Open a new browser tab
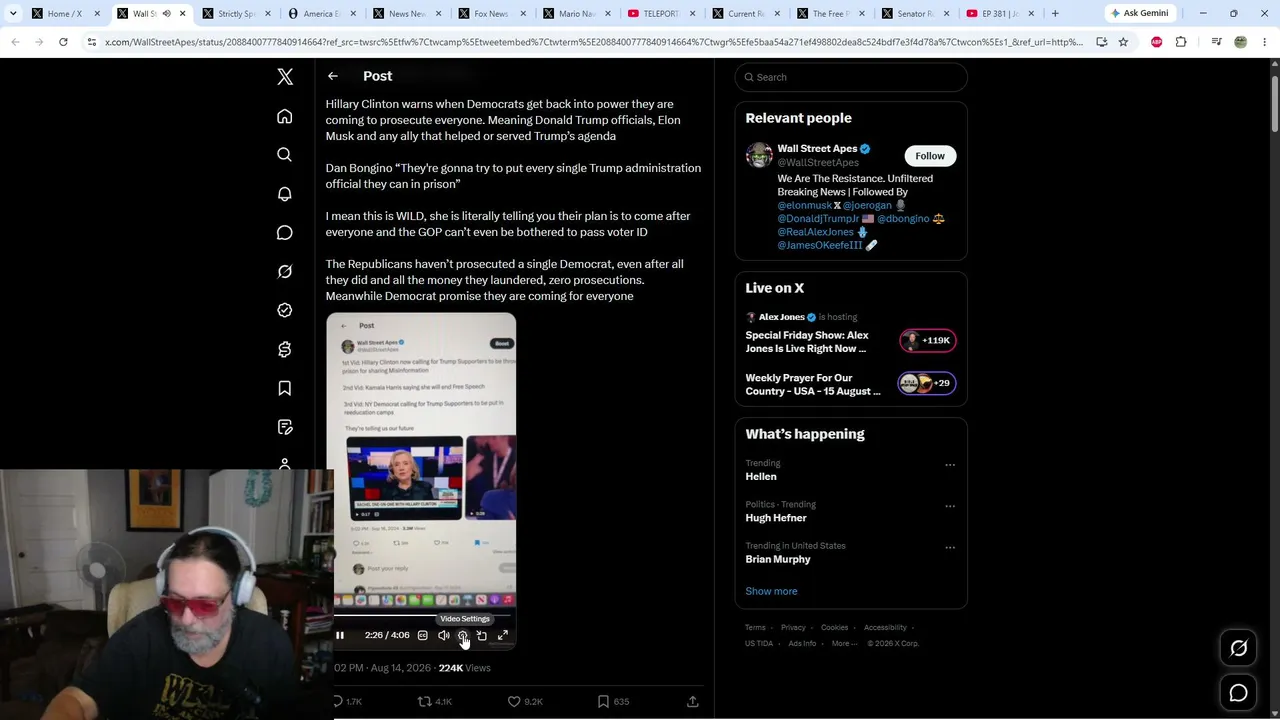 (1055, 14)
